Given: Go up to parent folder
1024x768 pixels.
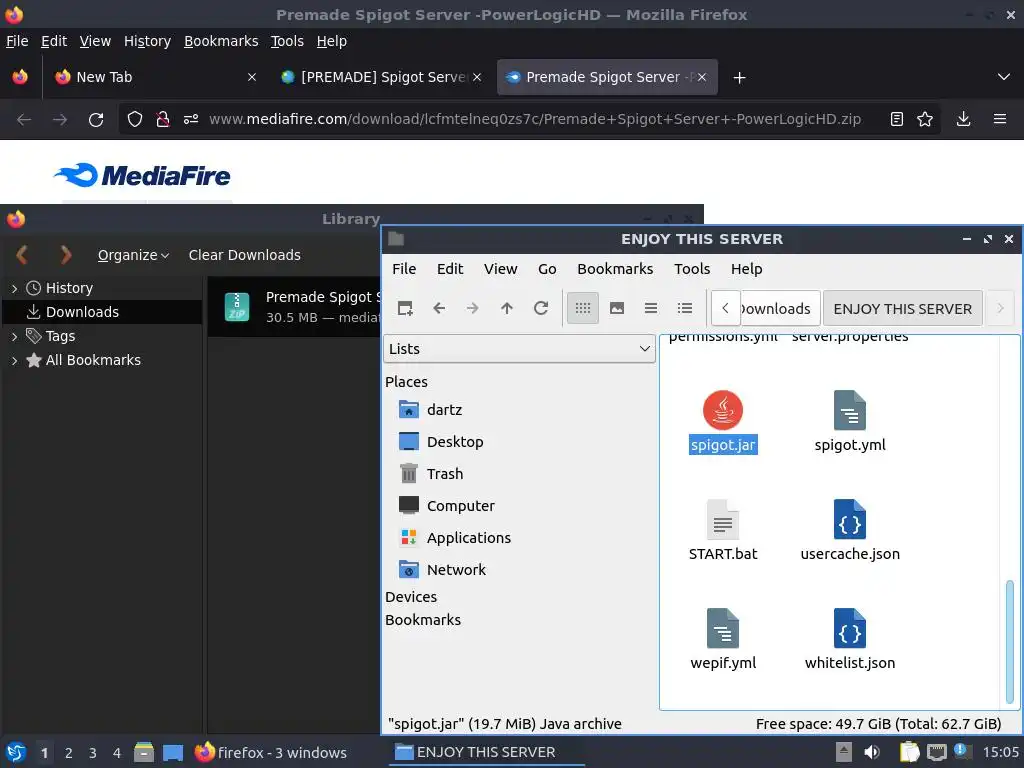Looking at the screenshot, I should coord(507,308).
